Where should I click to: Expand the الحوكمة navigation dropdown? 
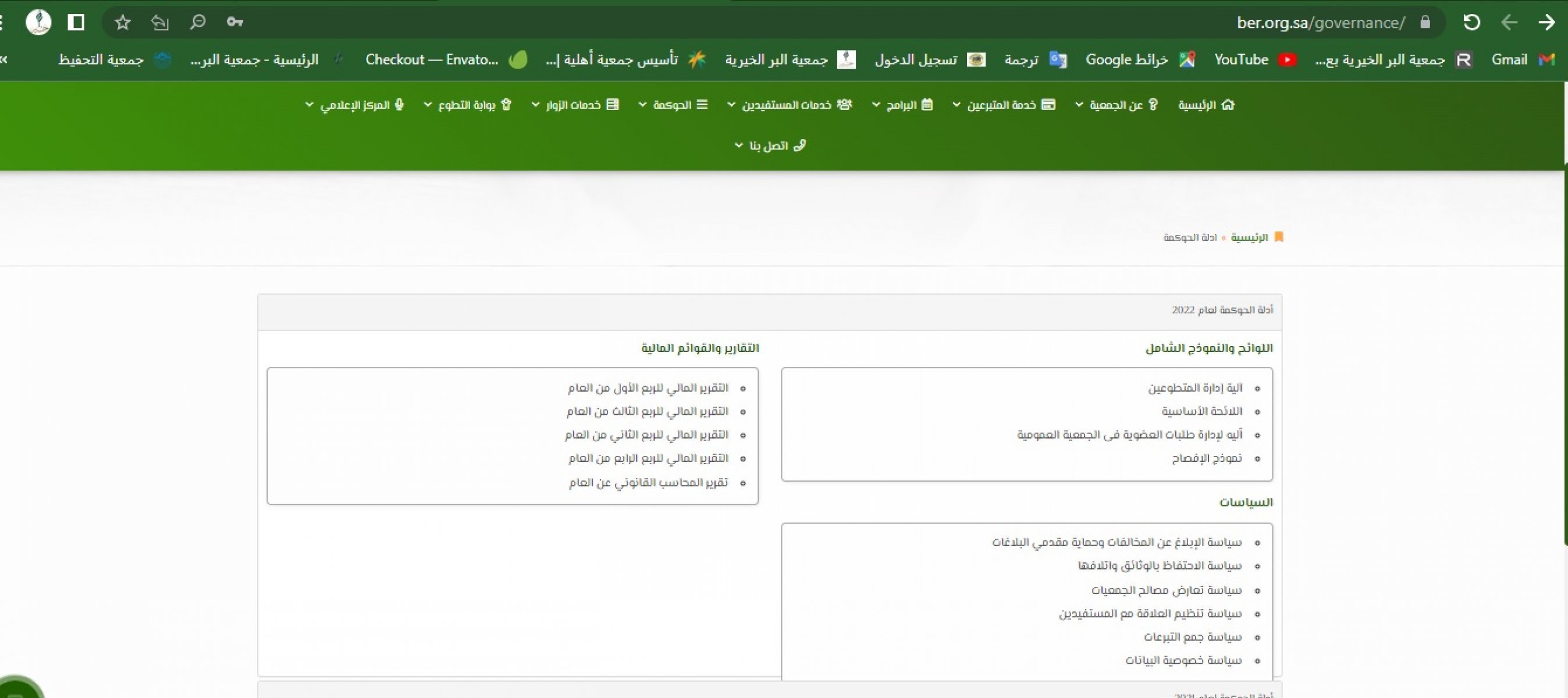pyautogui.click(x=673, y=105)
